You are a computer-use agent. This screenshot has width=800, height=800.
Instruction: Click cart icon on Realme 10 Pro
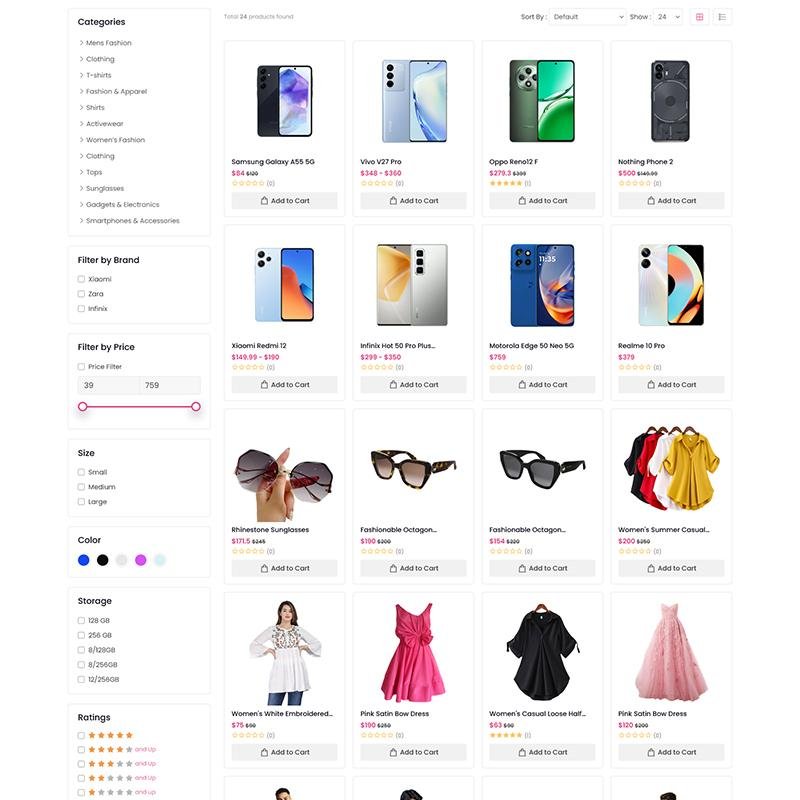pos(651,385)
